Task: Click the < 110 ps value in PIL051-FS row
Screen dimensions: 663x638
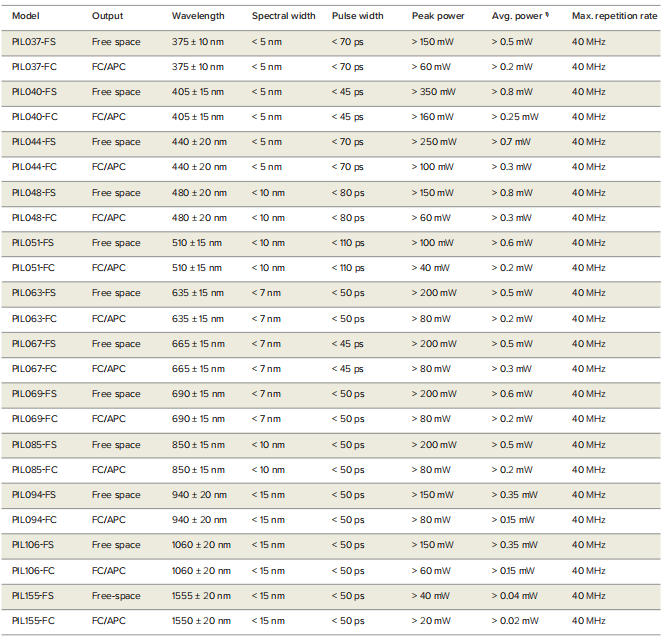Action: pyautogui.click(x=350, y=243)
